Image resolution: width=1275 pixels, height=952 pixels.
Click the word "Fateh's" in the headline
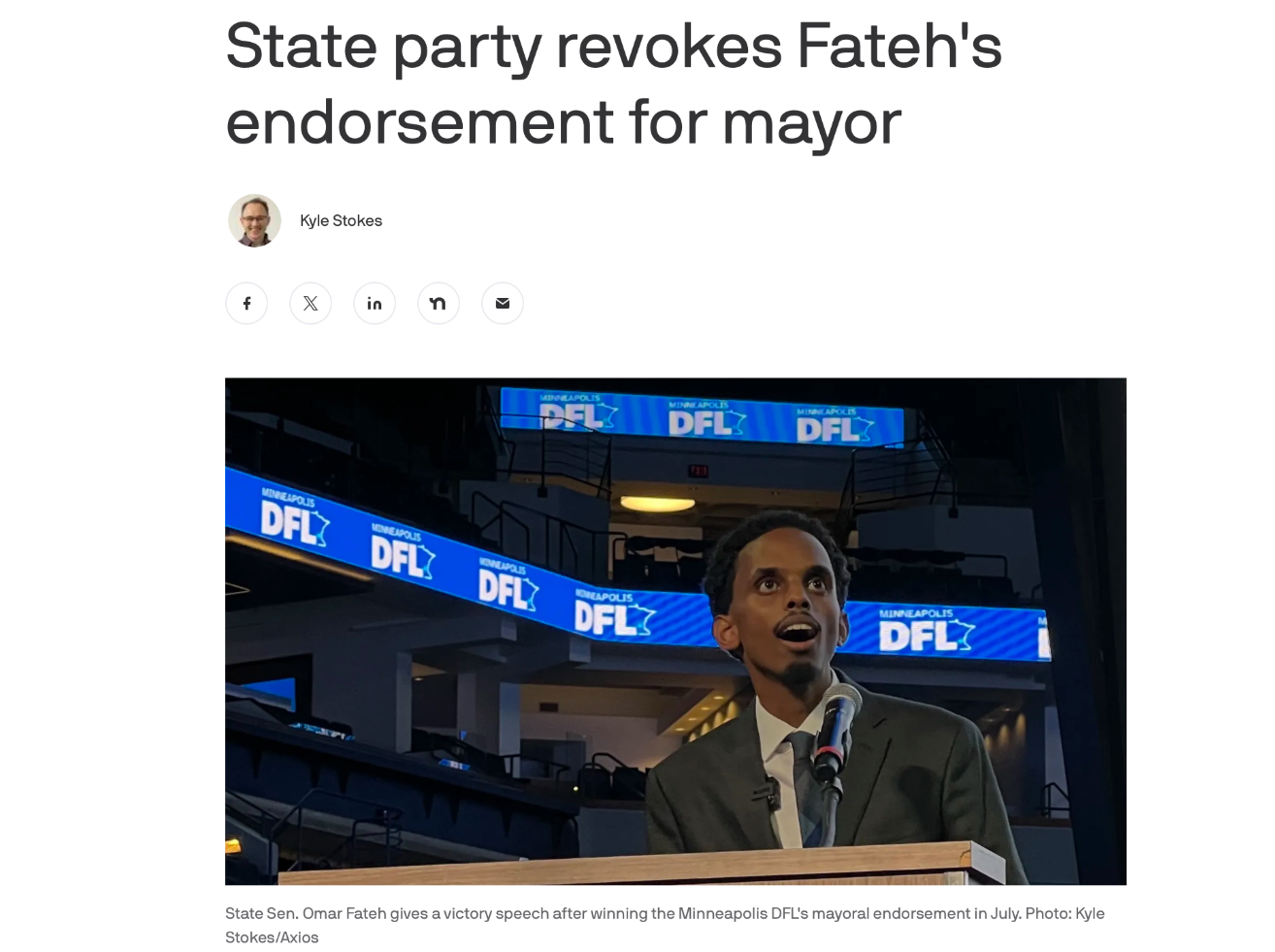pyautogui.click(x=899, y=46)
